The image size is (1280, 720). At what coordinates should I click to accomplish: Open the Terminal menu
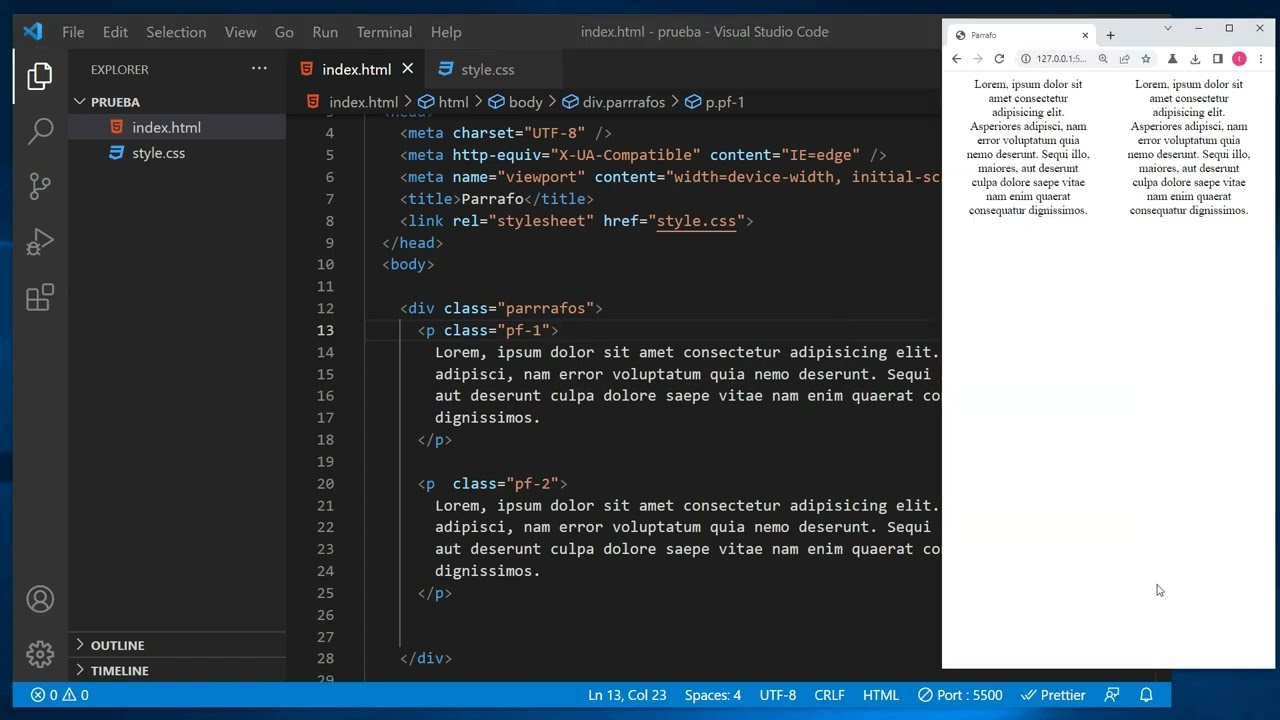384,32
